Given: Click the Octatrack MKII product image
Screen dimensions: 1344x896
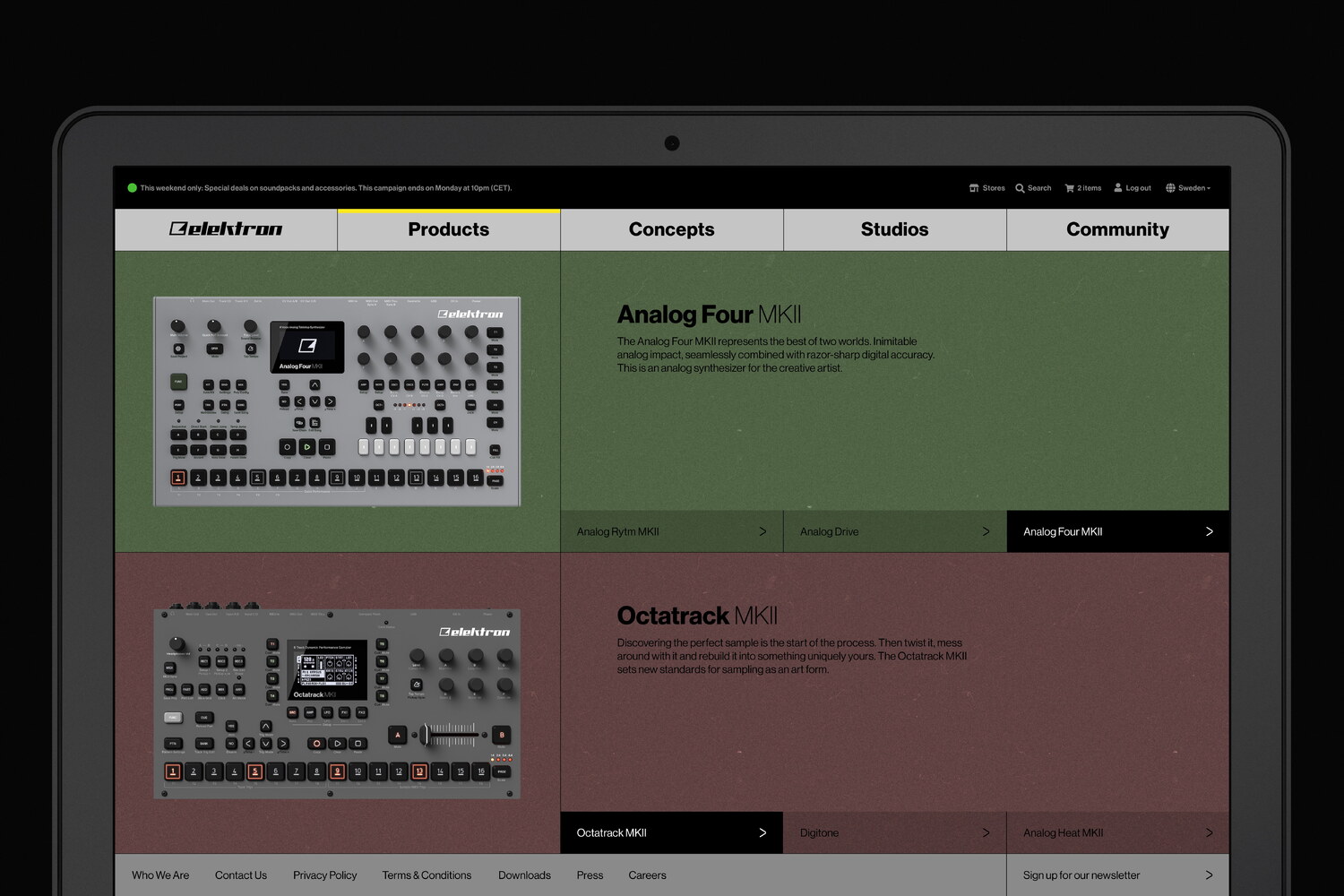Looking at the screenshot, I should tap(337, 702).
